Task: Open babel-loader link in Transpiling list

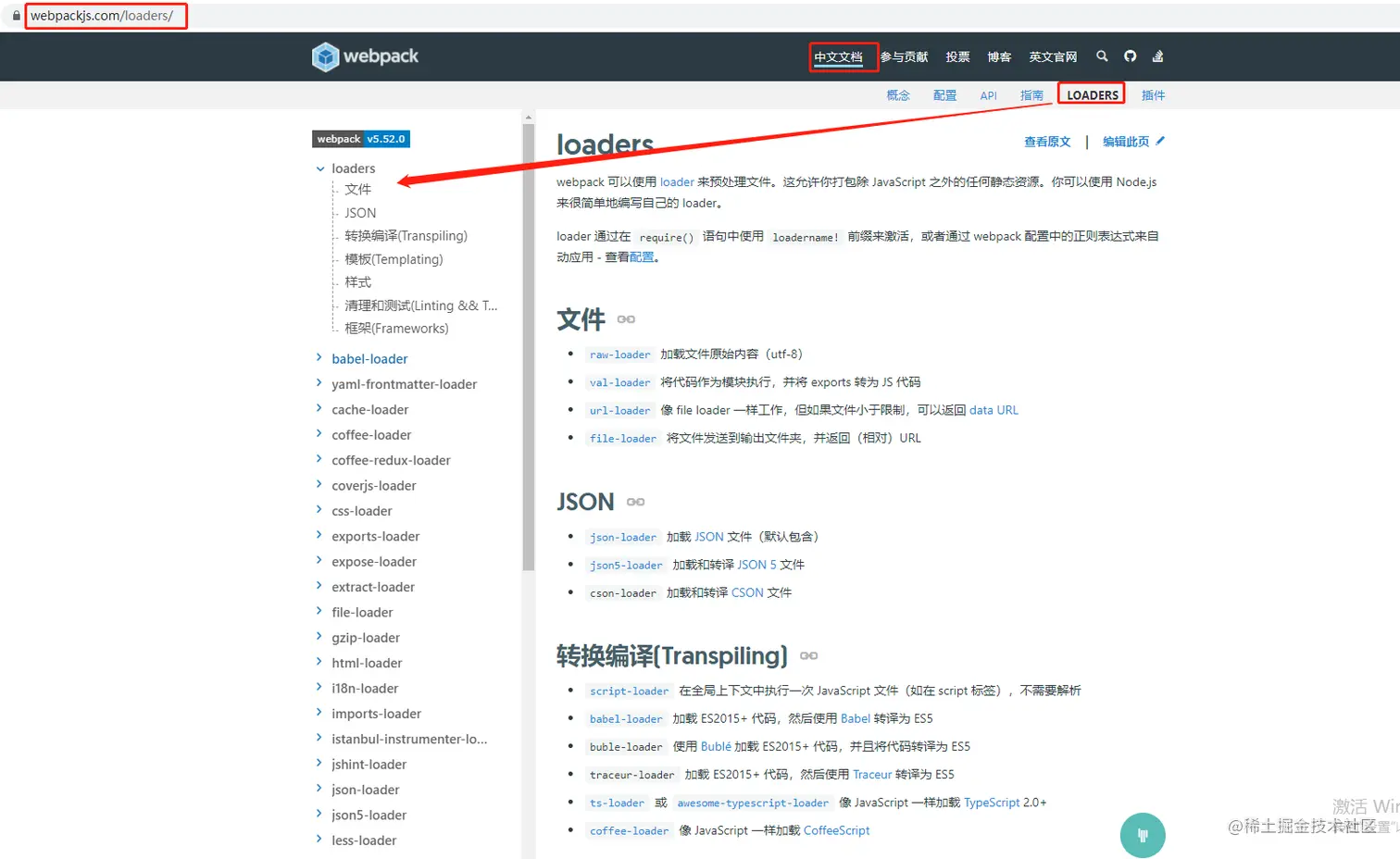Action: 626,718
